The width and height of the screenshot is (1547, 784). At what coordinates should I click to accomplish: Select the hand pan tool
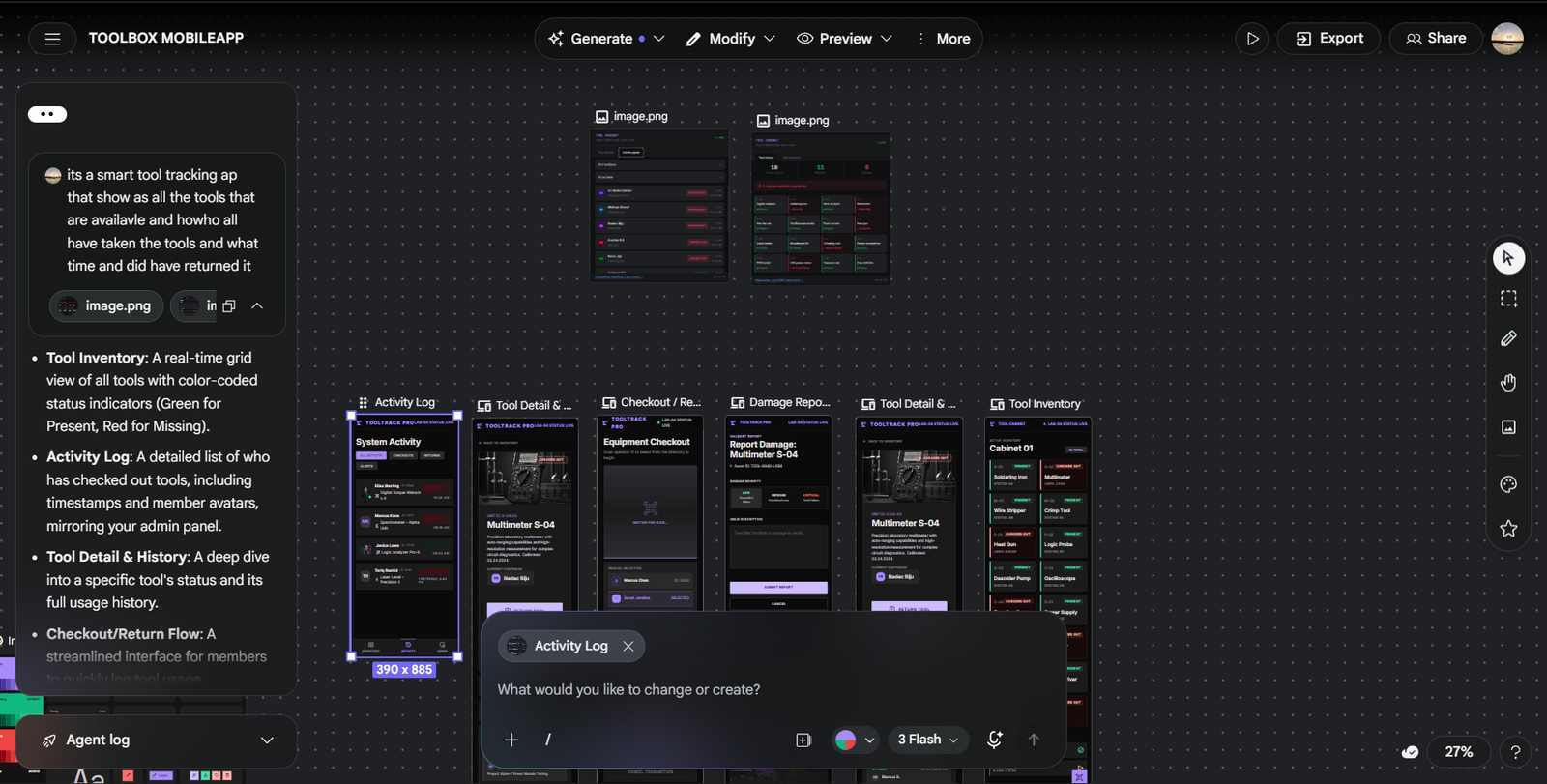coord(1508,383)
